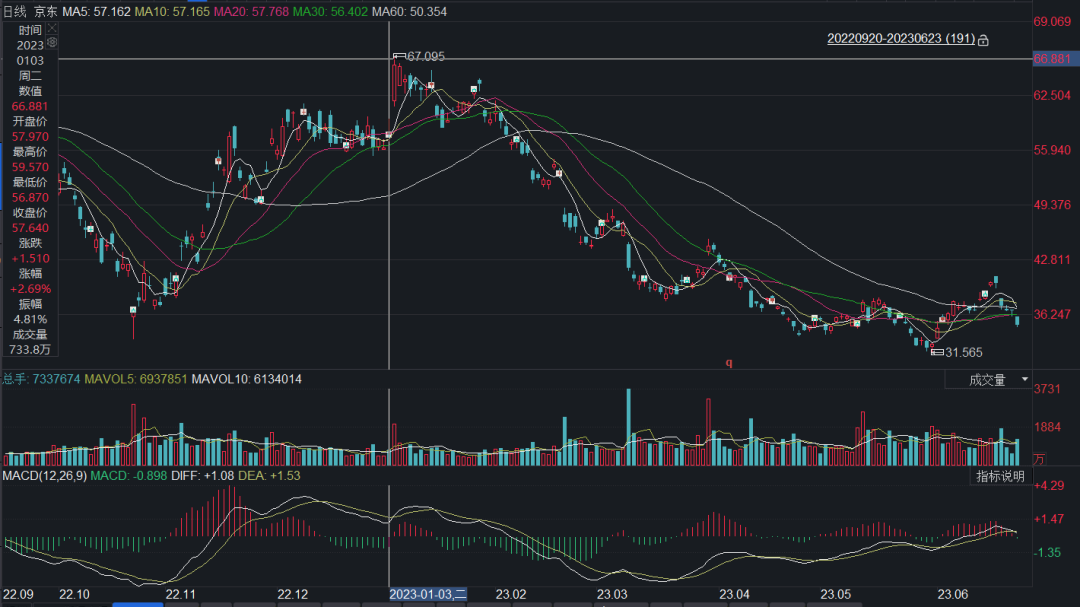Open the 20220920-20230623 date range link

[900, 39]
